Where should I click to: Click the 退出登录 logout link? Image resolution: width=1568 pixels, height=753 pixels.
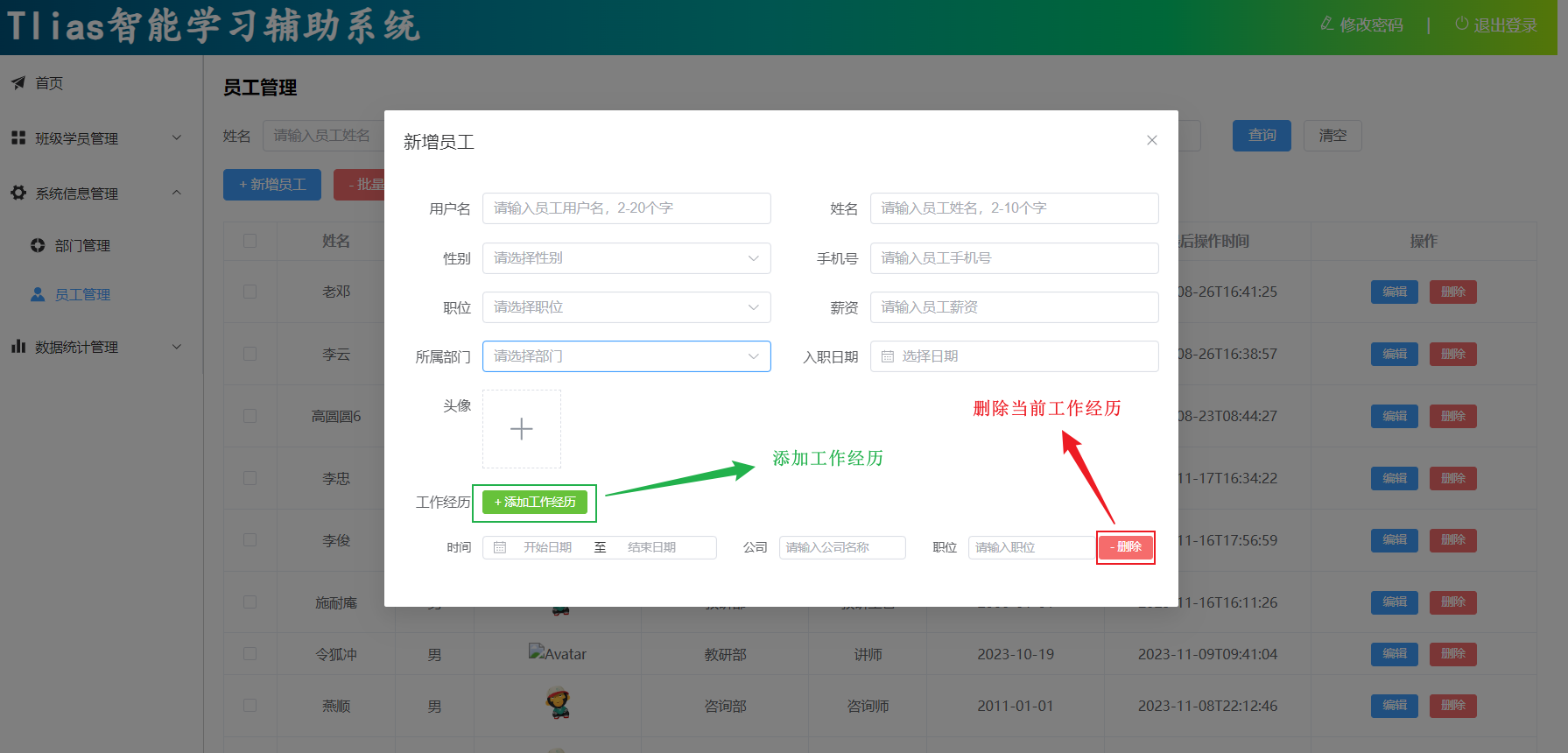click(x=1496, y=25)
